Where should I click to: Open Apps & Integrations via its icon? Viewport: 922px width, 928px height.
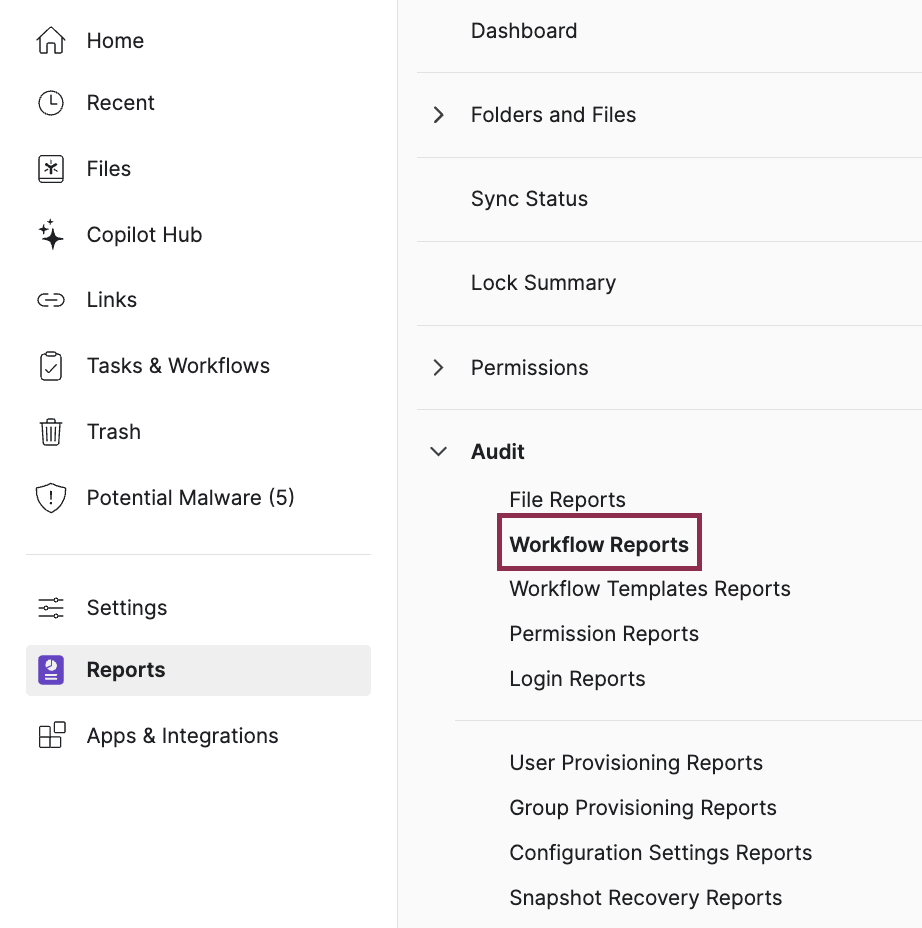(51, 735)
